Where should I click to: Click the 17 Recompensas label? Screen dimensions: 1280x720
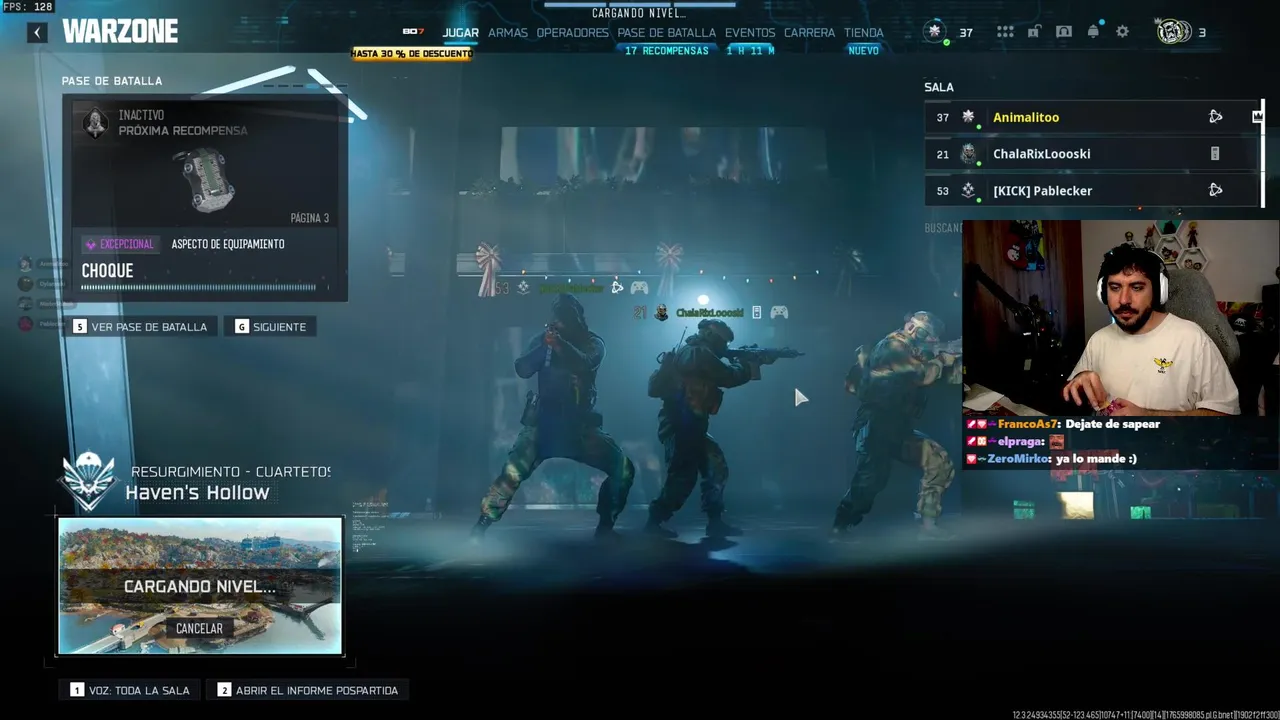point(666,51)
